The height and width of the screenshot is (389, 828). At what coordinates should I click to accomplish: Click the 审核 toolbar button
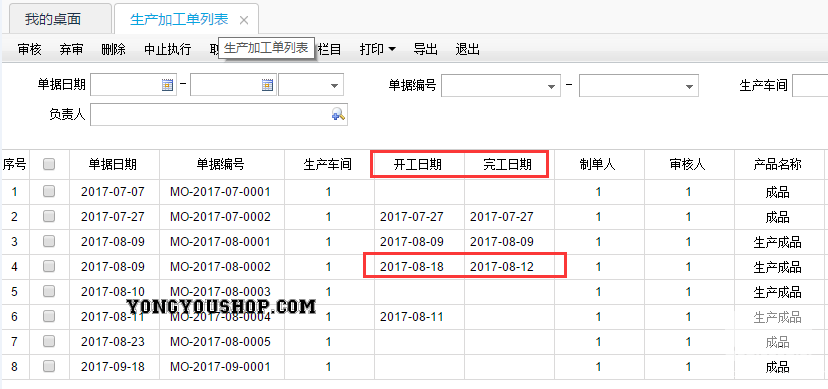point(29,50)
